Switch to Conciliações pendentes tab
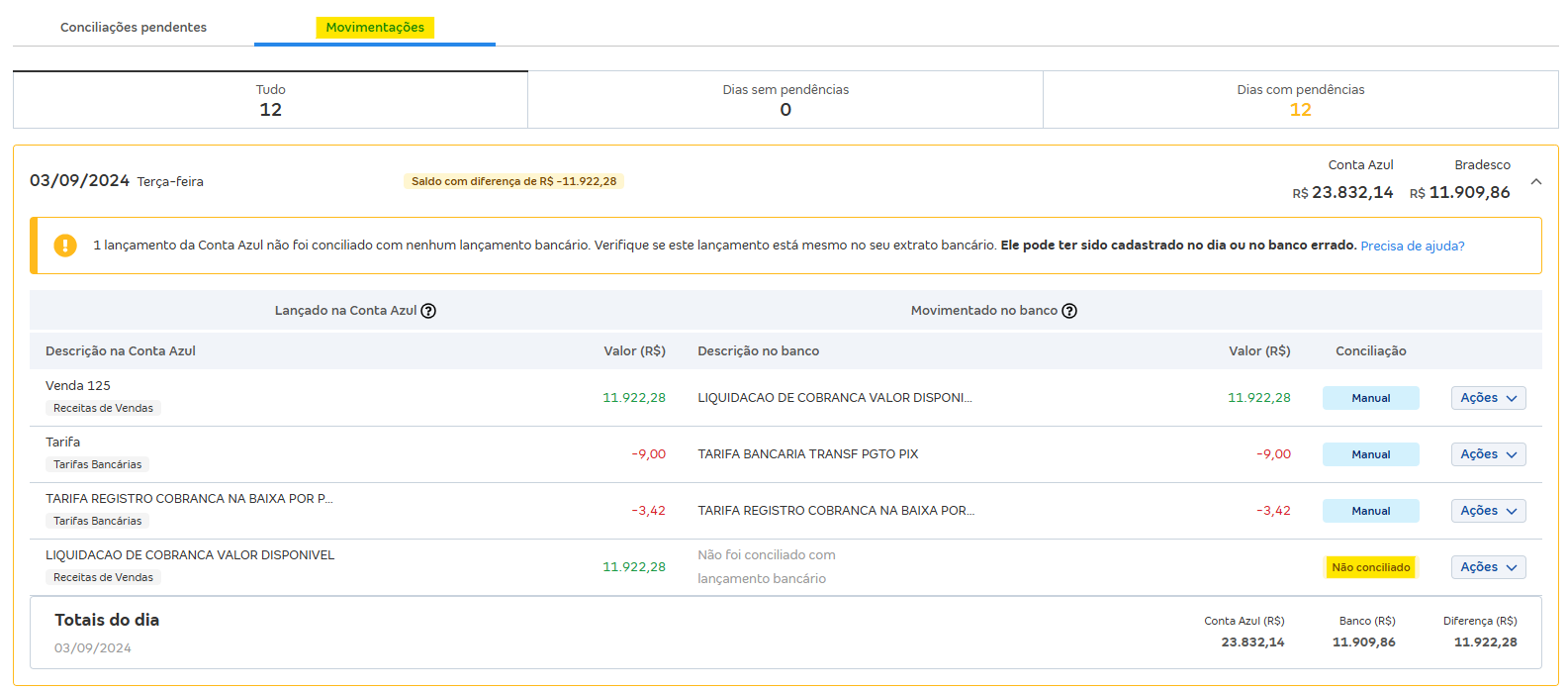The image size is (1568, 691). click(x=134, y=28)
